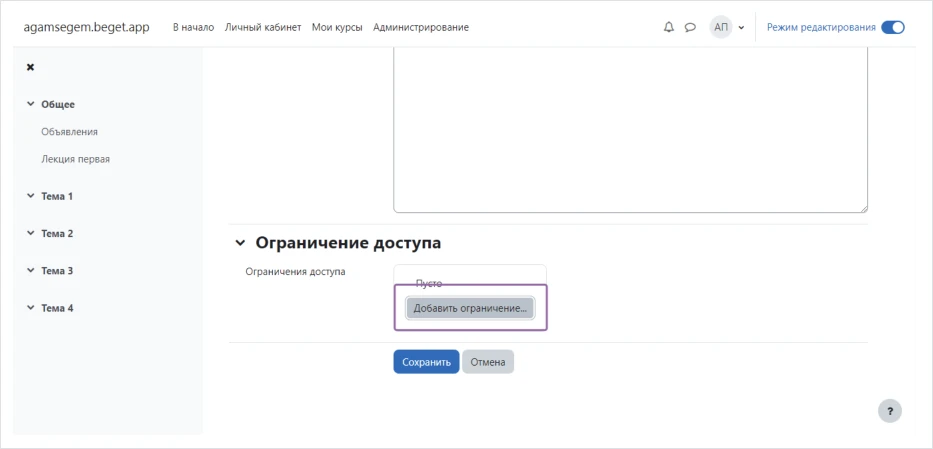The image size is (933, 449).
Task: Expand the user menu dropdown arrow
Action: [741, 27]
